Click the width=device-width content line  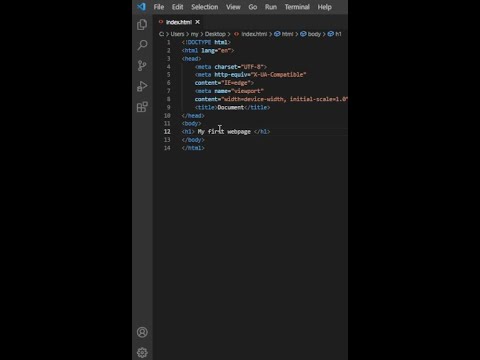[271, 99]
